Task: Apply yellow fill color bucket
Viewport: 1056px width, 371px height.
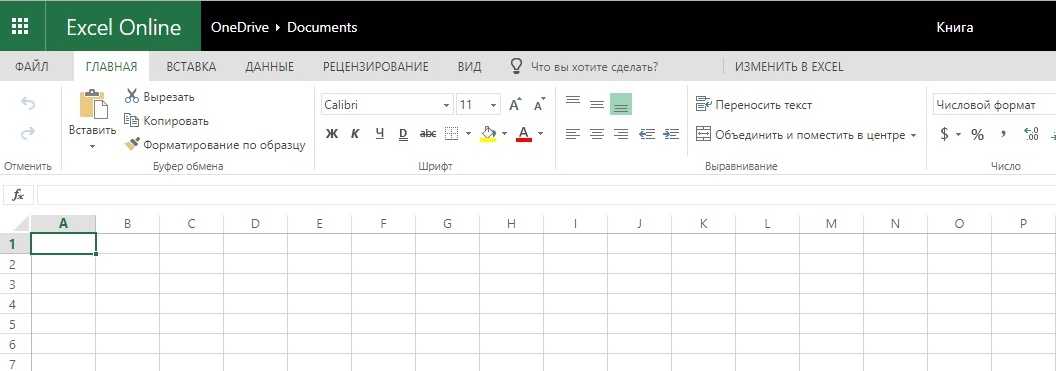Action: click(x=488, y=134)
